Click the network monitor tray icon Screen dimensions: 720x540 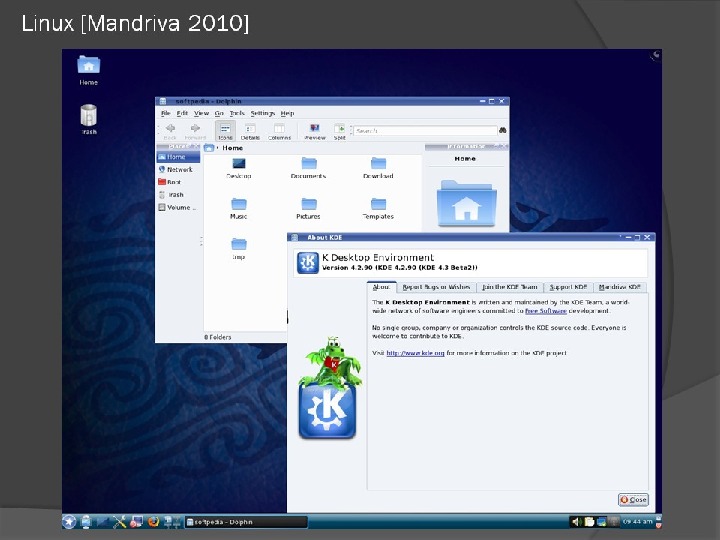(601, 522)
